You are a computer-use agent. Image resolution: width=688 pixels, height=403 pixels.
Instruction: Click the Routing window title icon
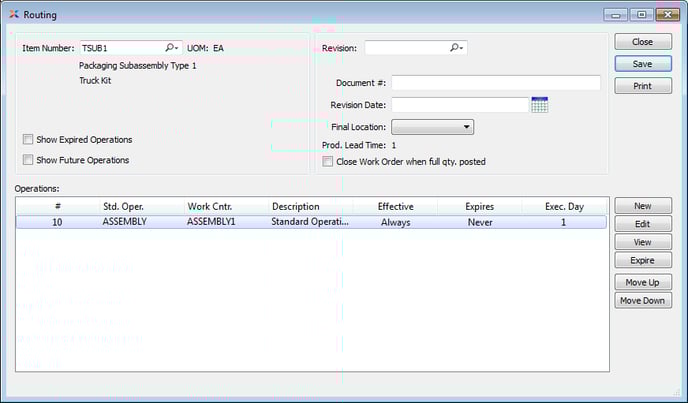tap(12, 15)
